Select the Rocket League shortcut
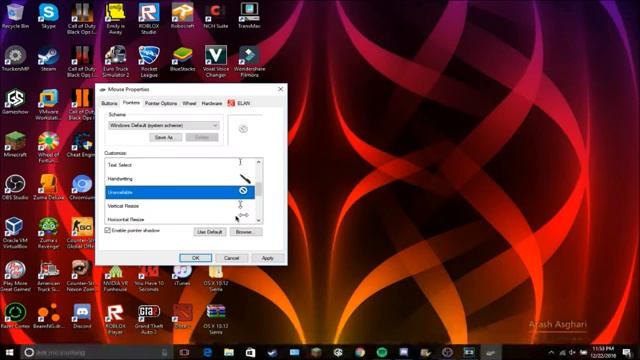The height and width of the screenshot is (360, 640). pos(149,61)
